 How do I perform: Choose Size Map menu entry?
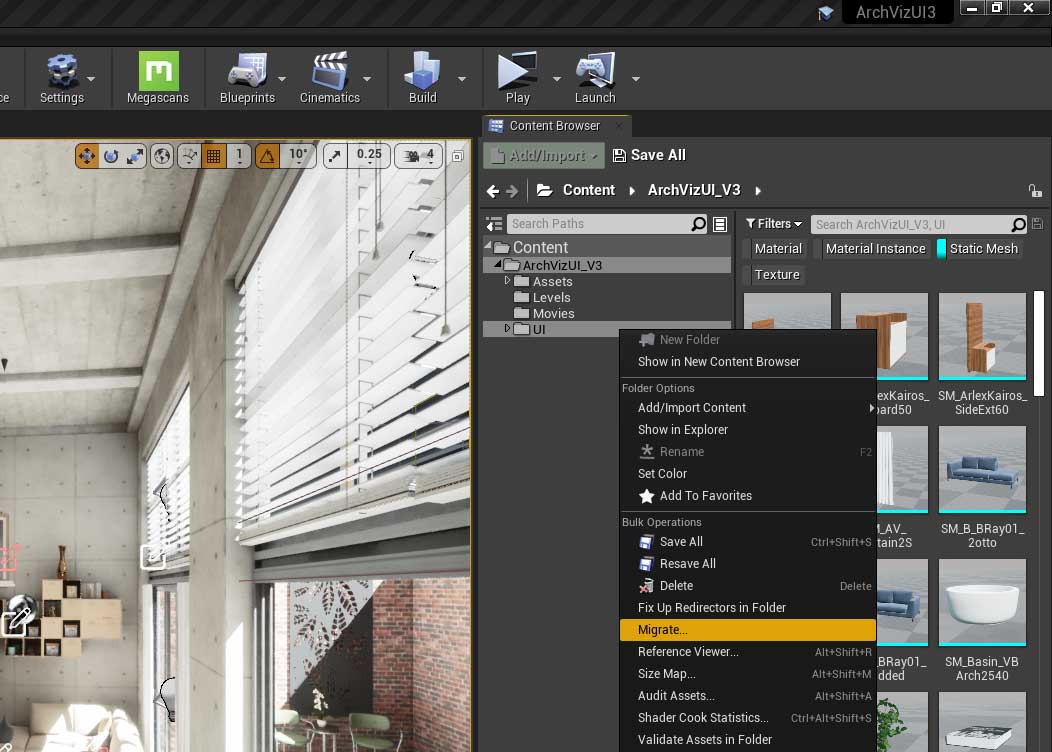click(747, 674)
